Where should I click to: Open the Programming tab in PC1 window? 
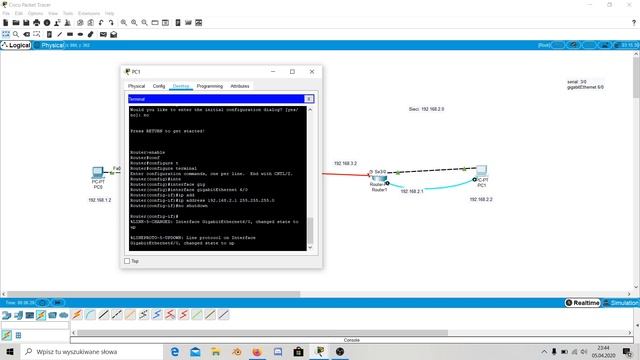(210, 86)
